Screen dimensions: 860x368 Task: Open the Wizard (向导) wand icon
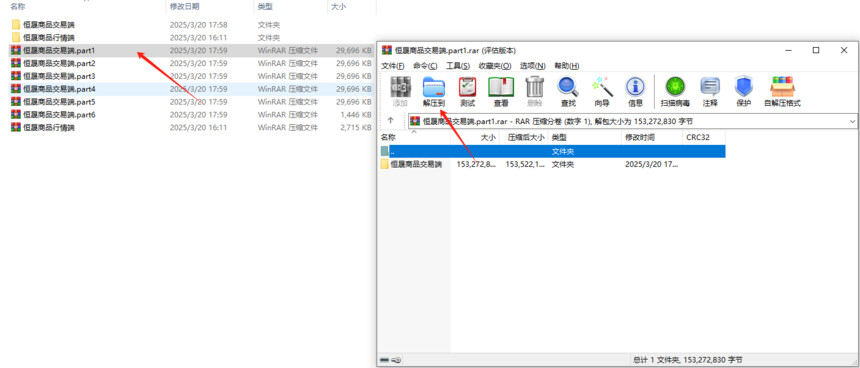click(x=602, y=87)
